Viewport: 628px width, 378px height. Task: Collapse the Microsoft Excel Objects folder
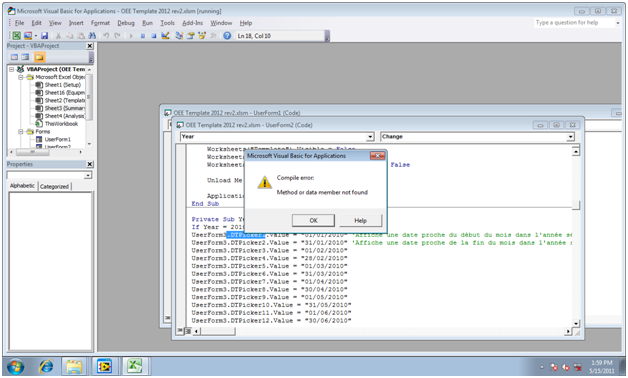tap(20, 77)
